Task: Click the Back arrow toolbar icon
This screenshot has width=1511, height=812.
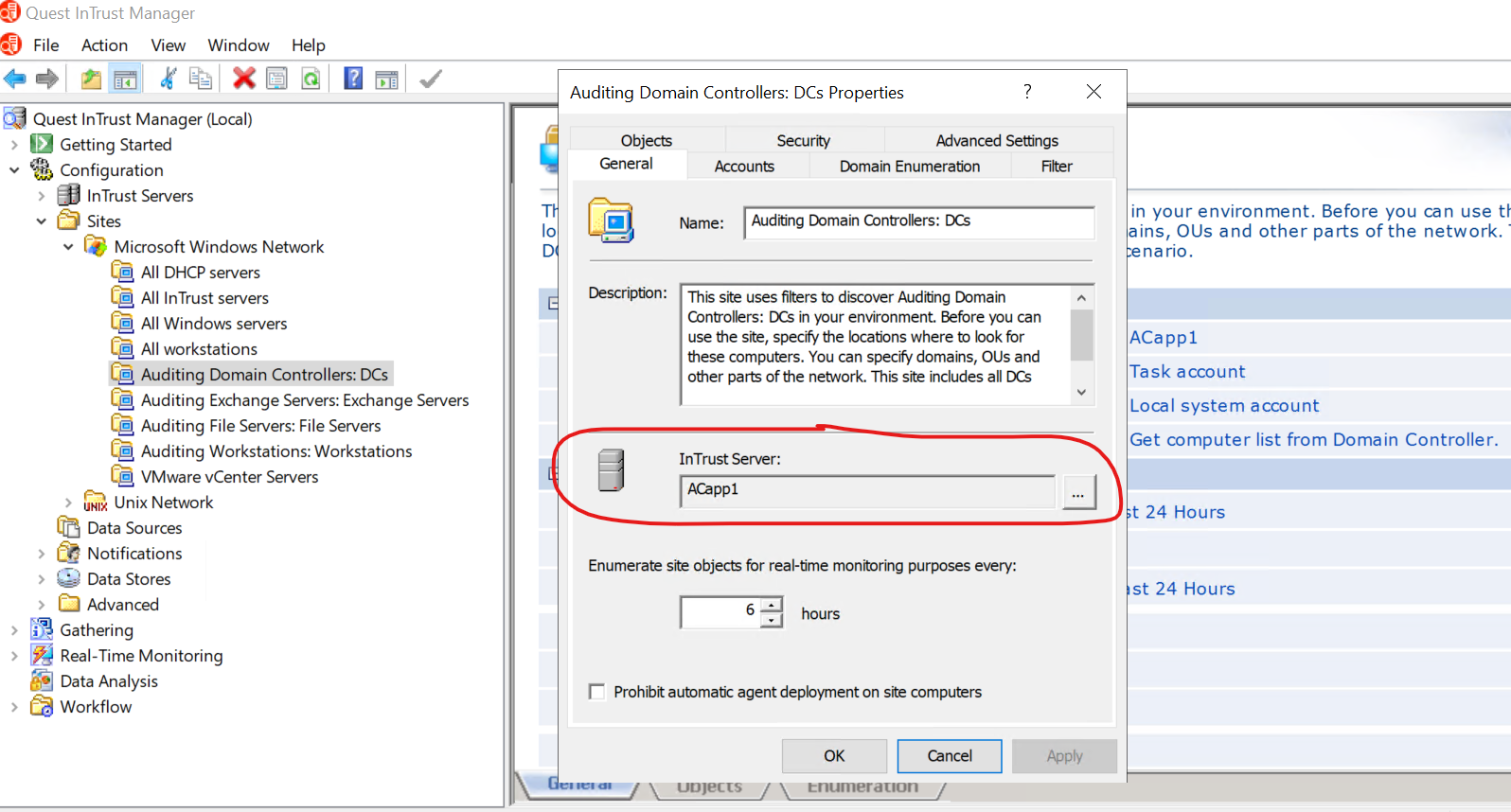Action: tap(15, 79)
